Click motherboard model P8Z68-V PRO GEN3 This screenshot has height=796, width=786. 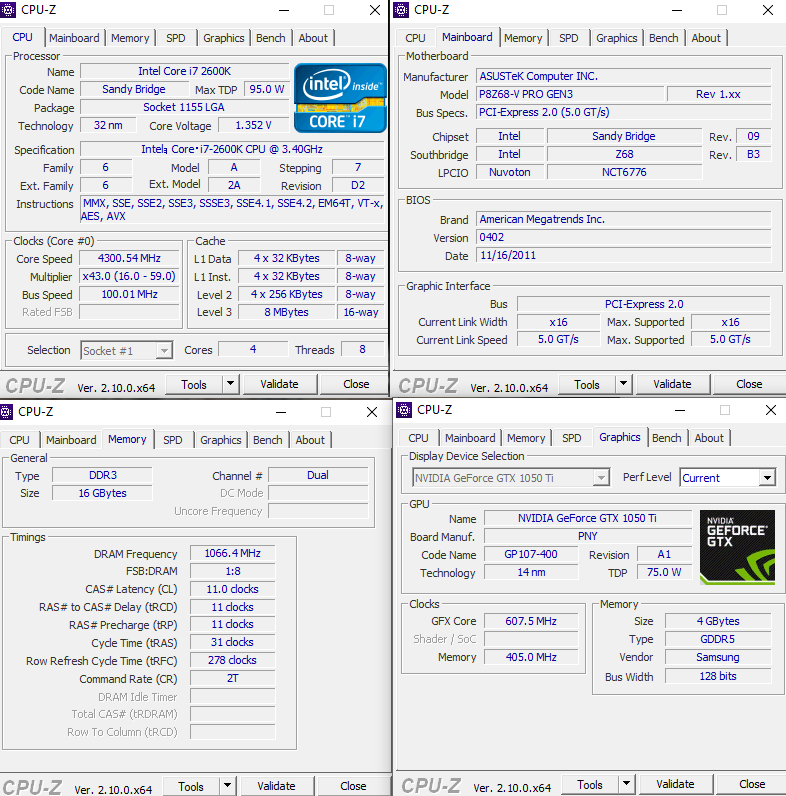(570, 94)
